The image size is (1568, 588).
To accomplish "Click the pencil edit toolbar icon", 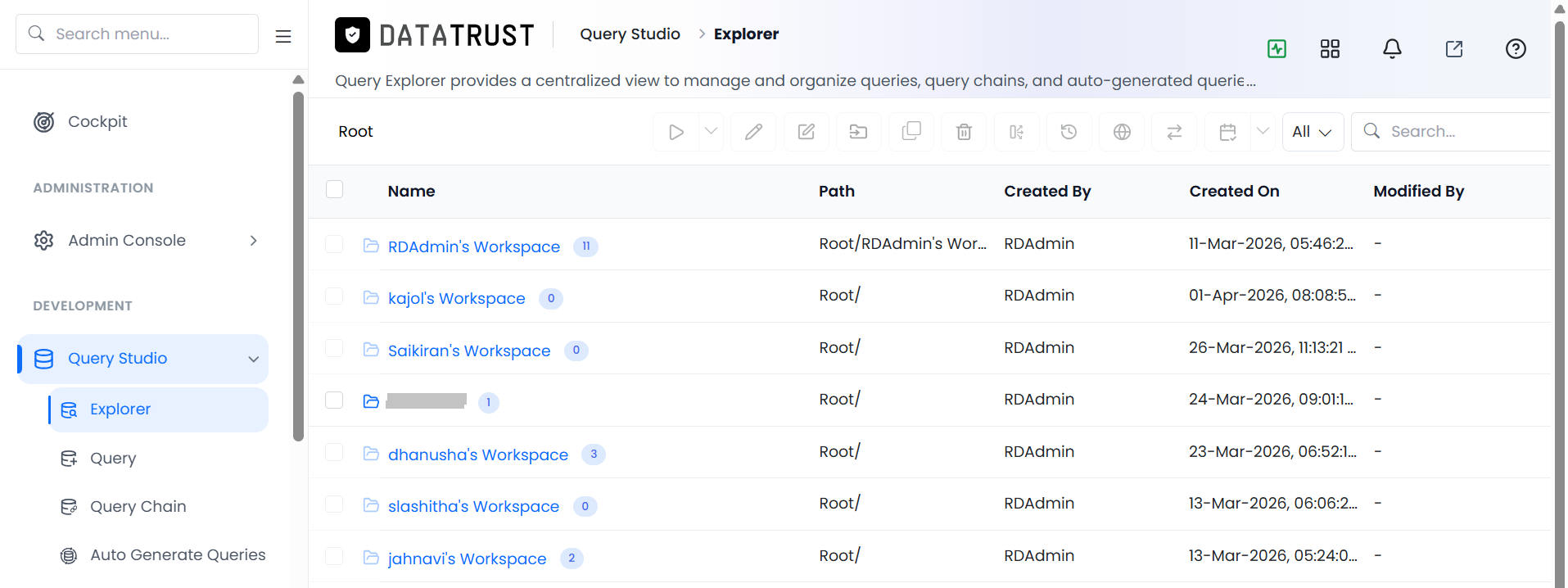I will (754, 132).
